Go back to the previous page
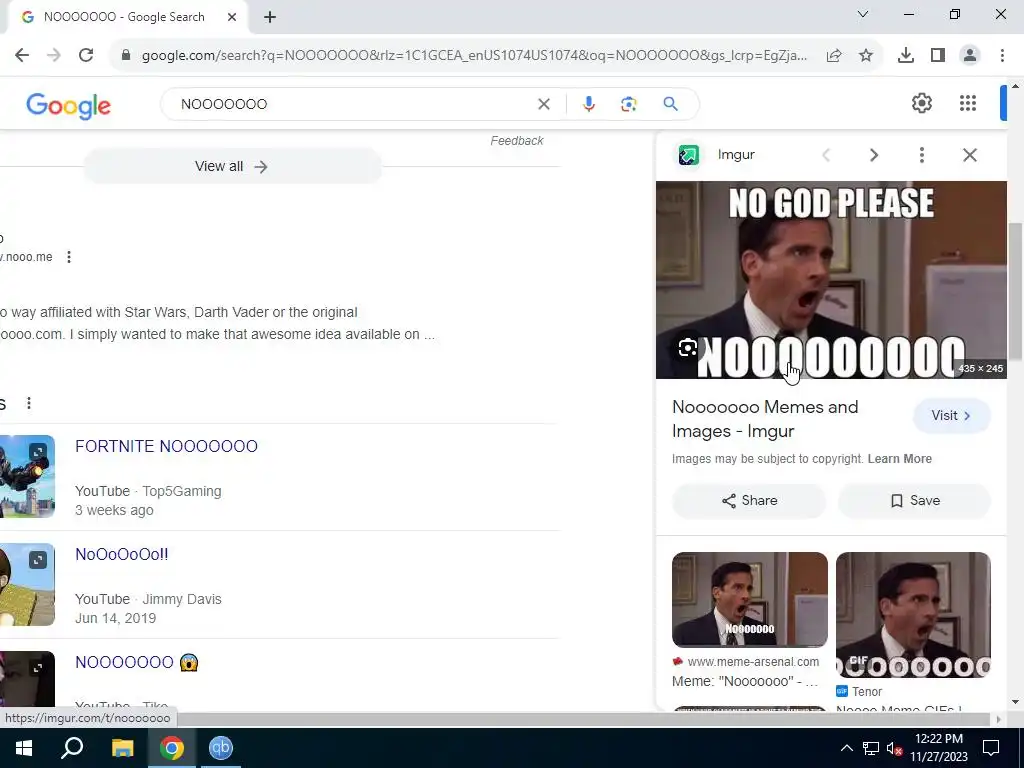The image size is (1024, 768). pyautogui.click(x=22, y=56)
